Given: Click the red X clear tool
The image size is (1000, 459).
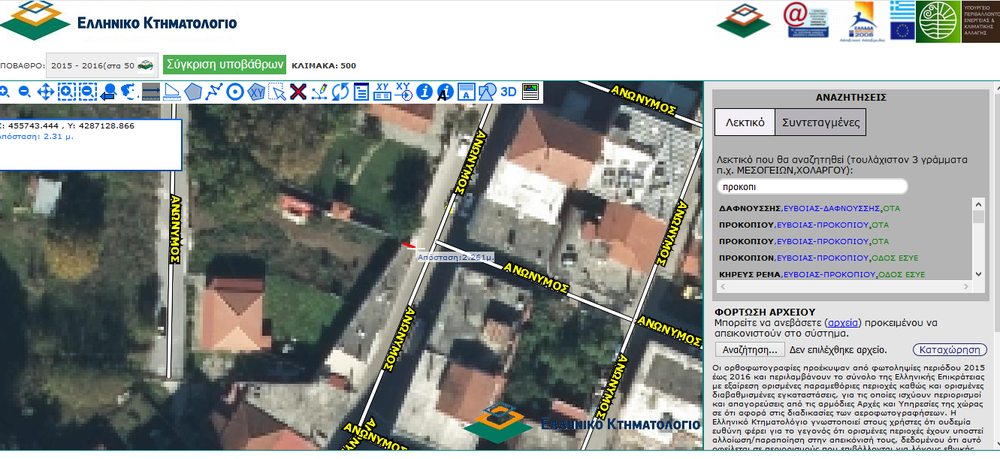Looking at the screenshot, I should click(x=298, y=92).
